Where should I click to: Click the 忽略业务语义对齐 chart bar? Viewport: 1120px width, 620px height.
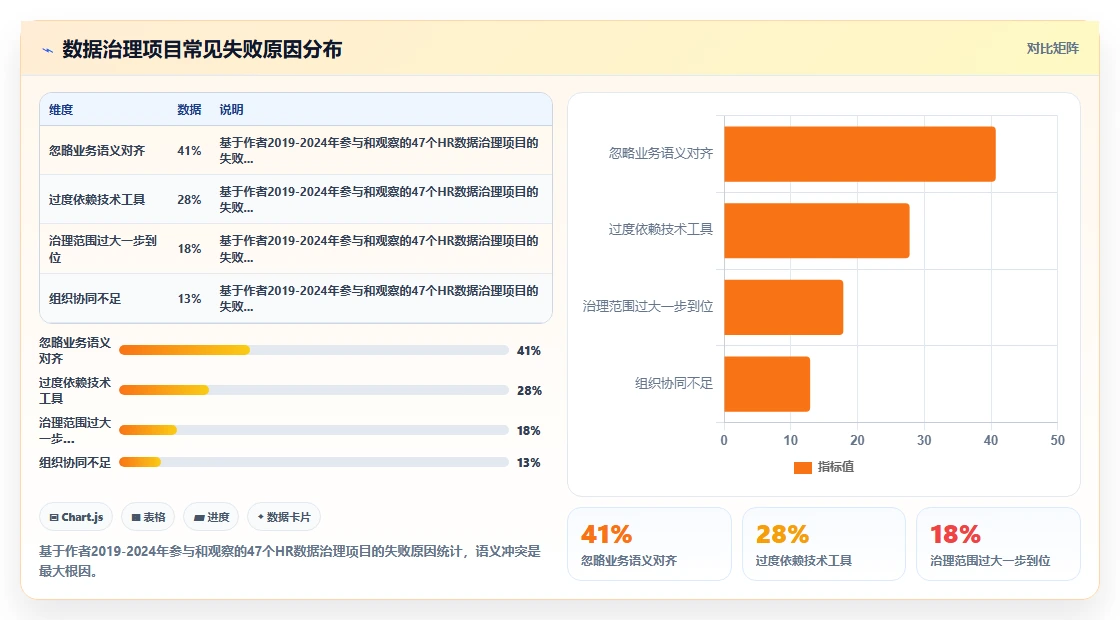(x=860, y=154)
